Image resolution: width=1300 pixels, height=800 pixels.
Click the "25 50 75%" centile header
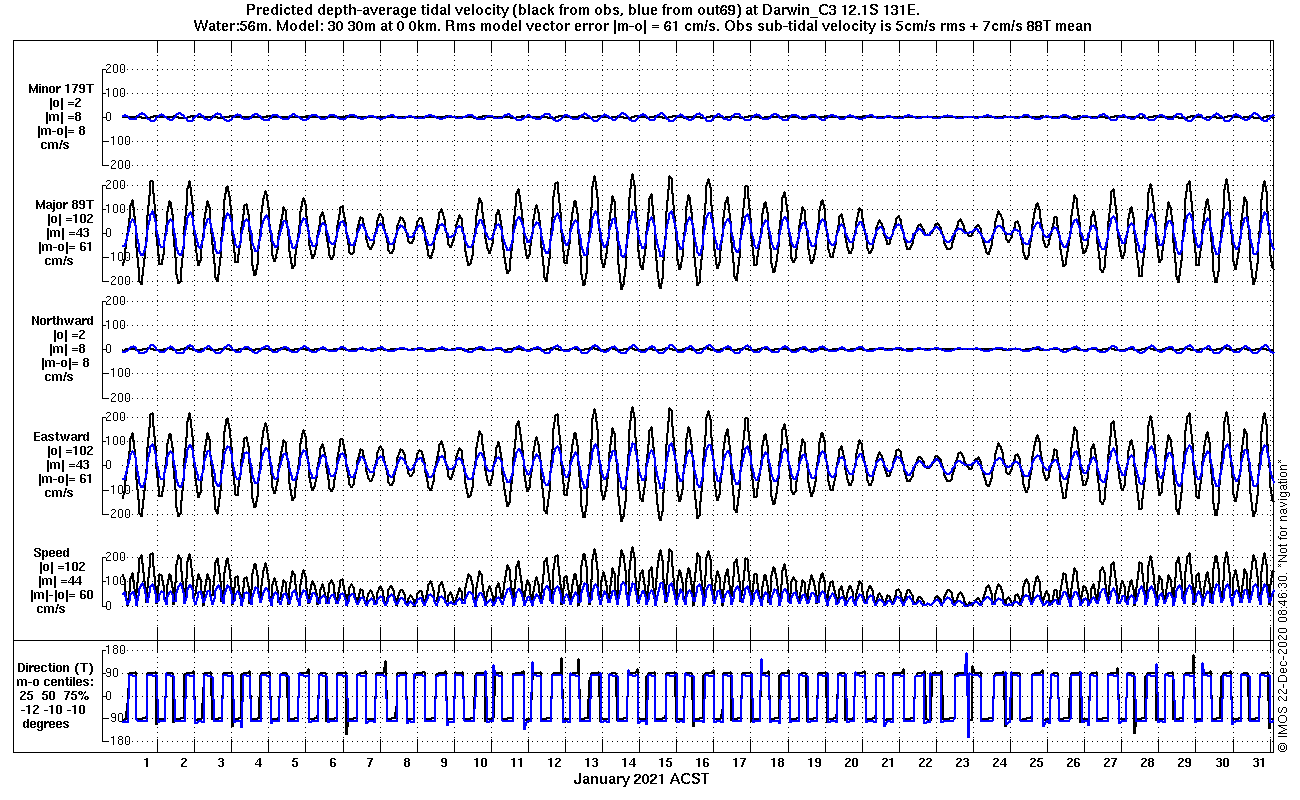(56, 696)
